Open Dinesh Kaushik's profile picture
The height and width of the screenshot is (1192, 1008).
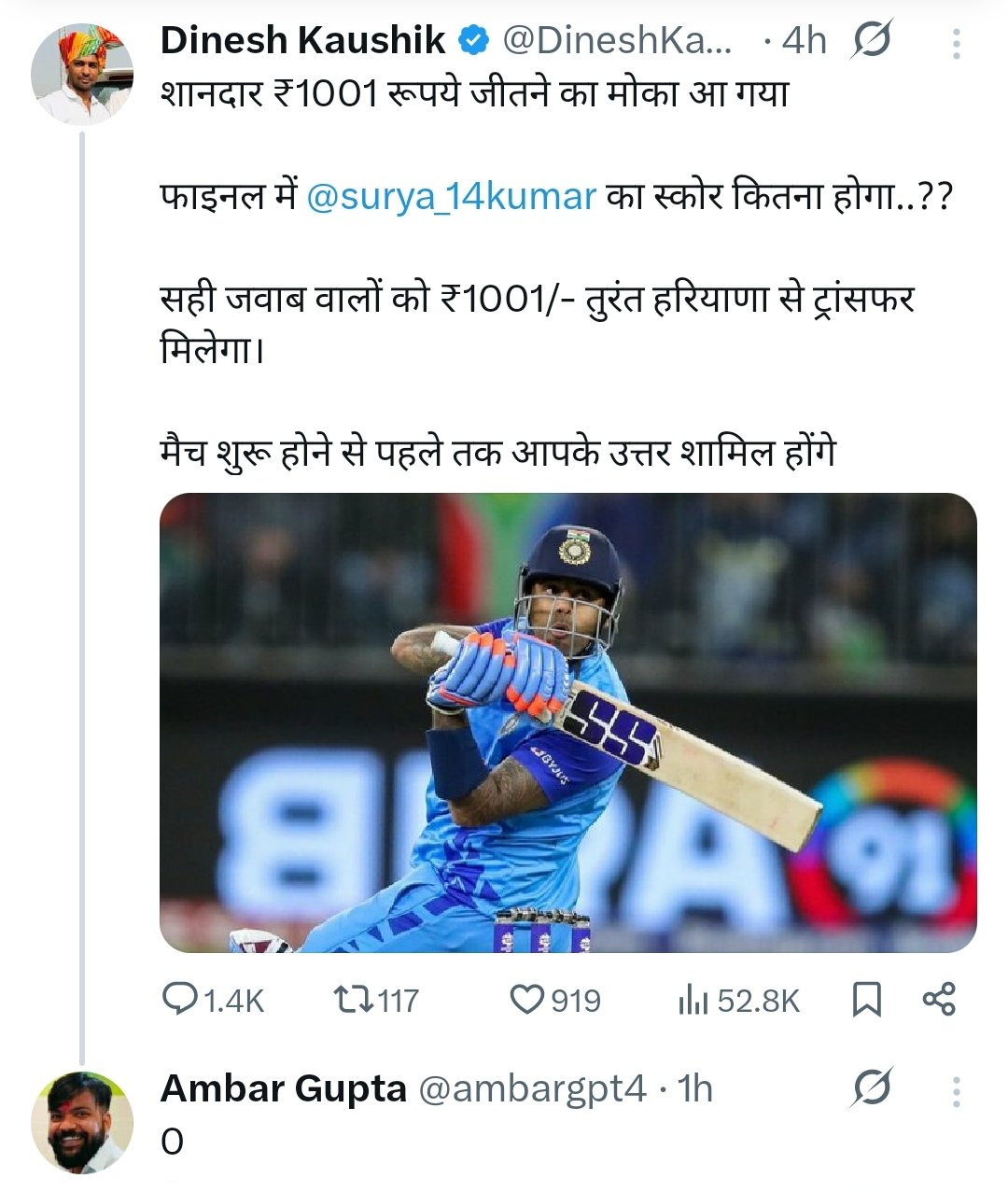click(82, 74)
